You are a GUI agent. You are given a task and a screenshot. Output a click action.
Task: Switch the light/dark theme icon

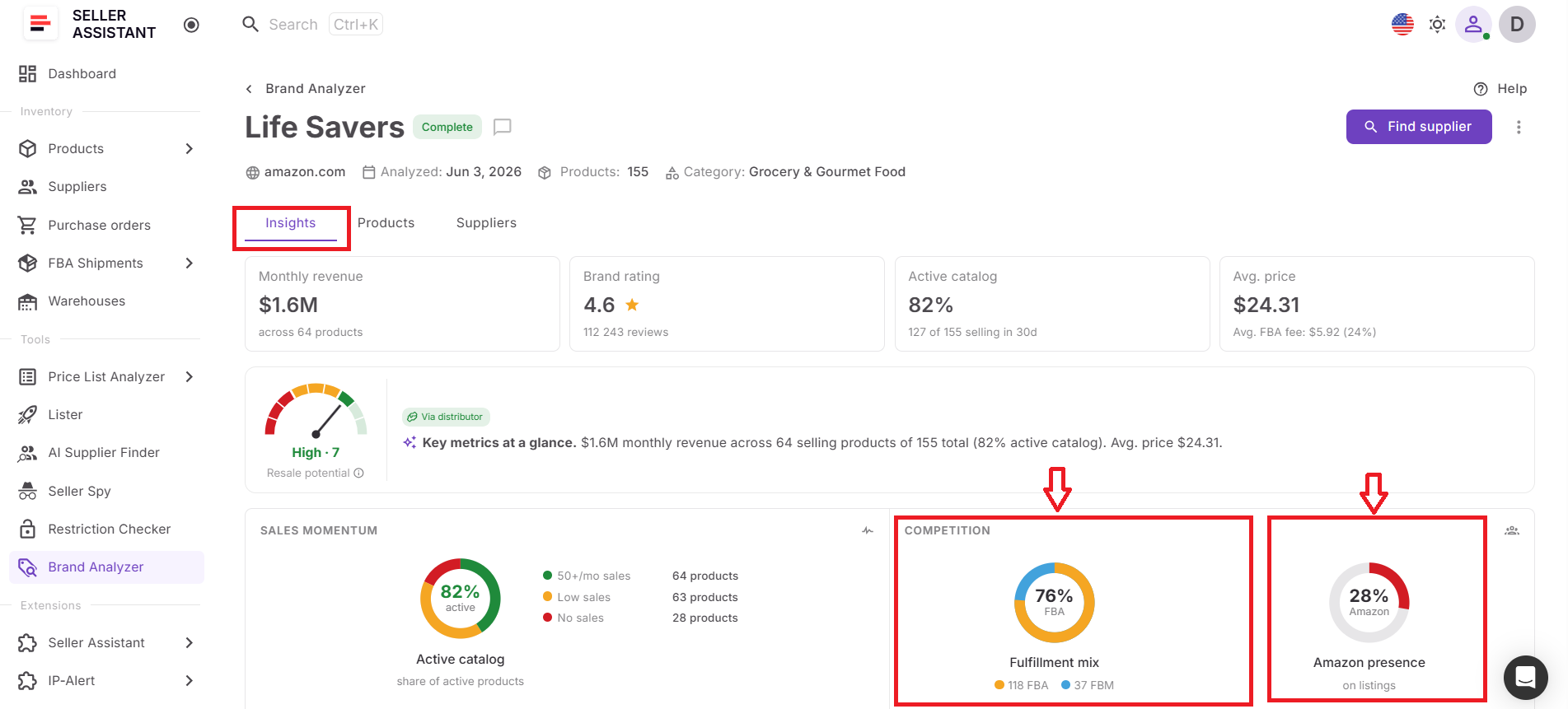tap(1437, 25)
